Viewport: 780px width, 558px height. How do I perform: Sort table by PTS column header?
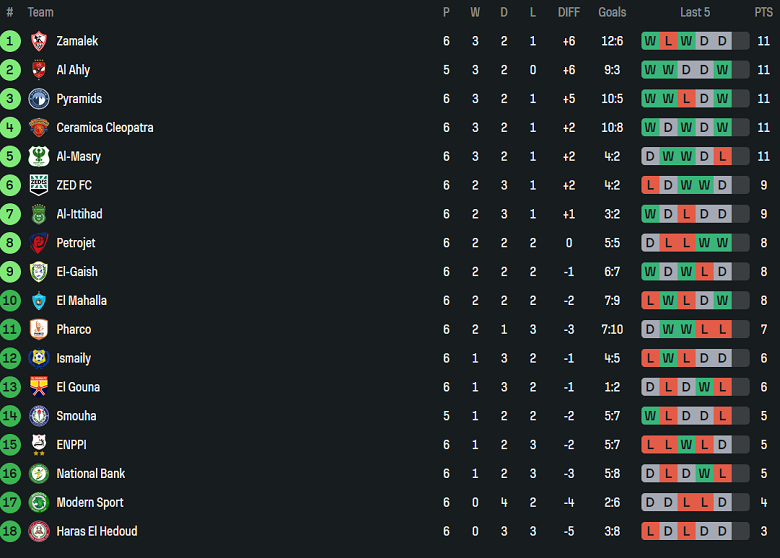click(x=763, y=12)
